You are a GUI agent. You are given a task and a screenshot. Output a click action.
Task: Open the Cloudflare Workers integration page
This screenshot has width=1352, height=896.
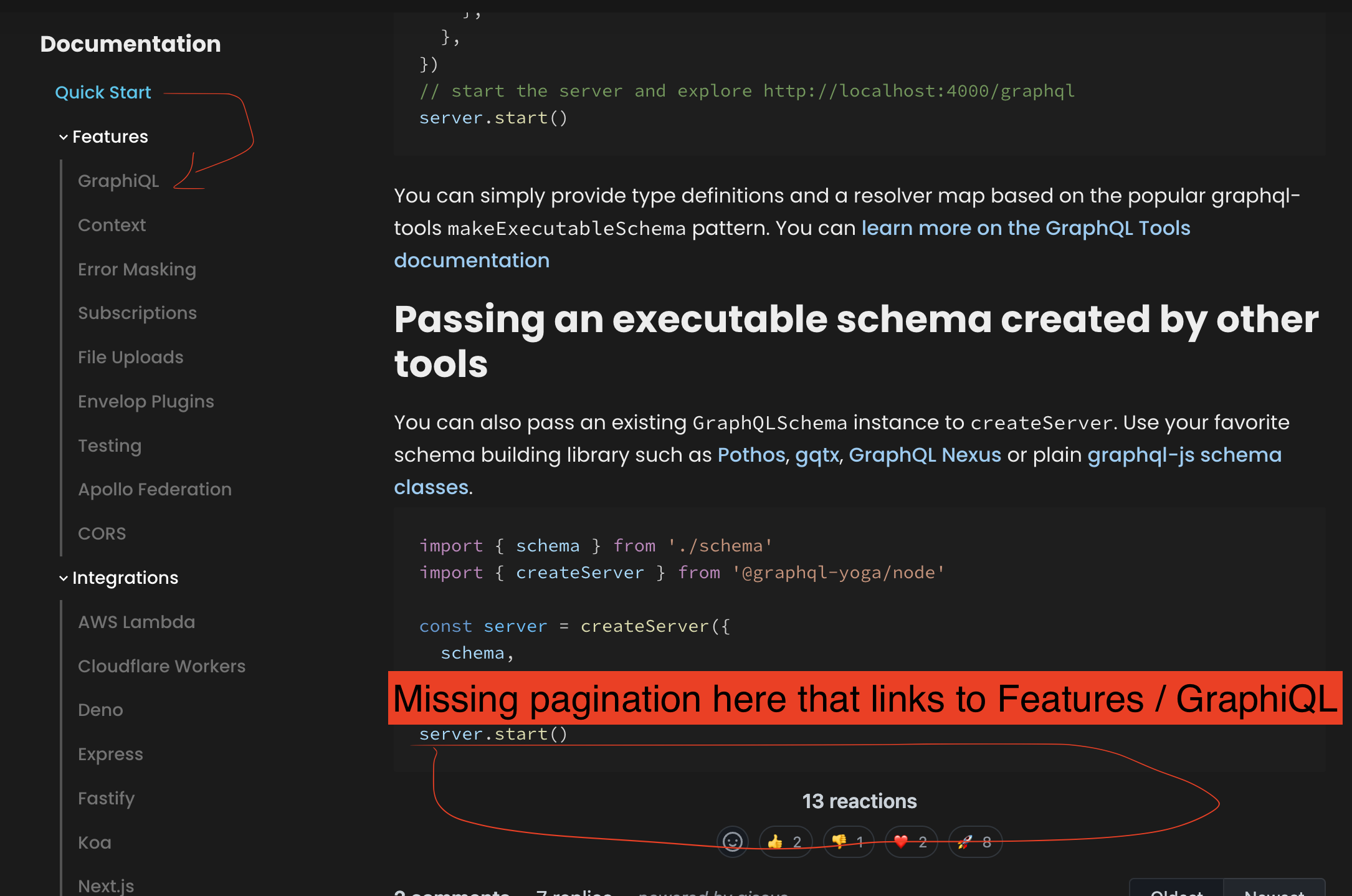coord(162,666)
